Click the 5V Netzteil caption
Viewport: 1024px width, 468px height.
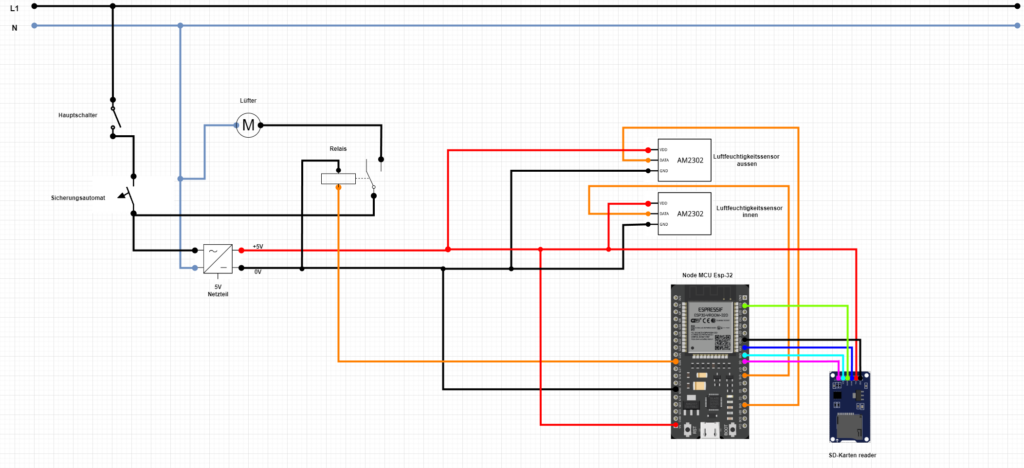(x=217, y=290)
